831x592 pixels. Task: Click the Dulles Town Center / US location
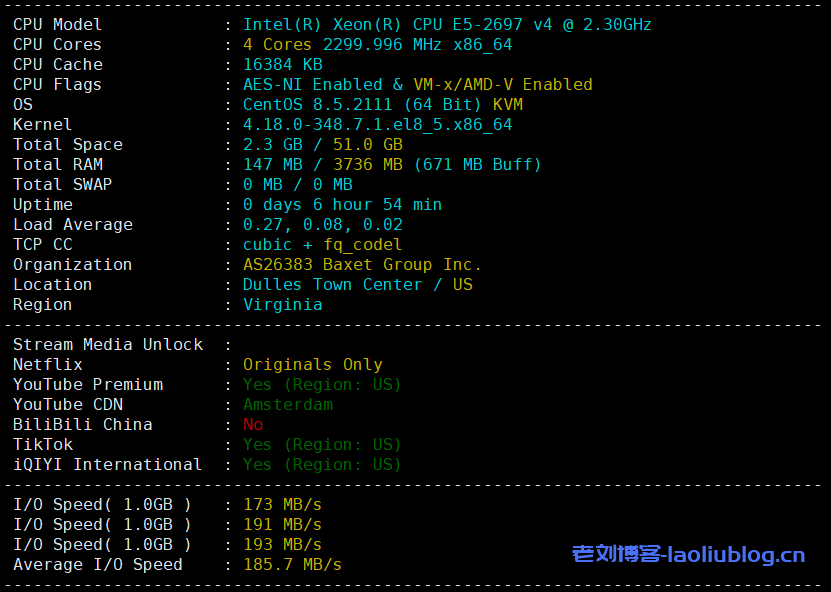357,284
